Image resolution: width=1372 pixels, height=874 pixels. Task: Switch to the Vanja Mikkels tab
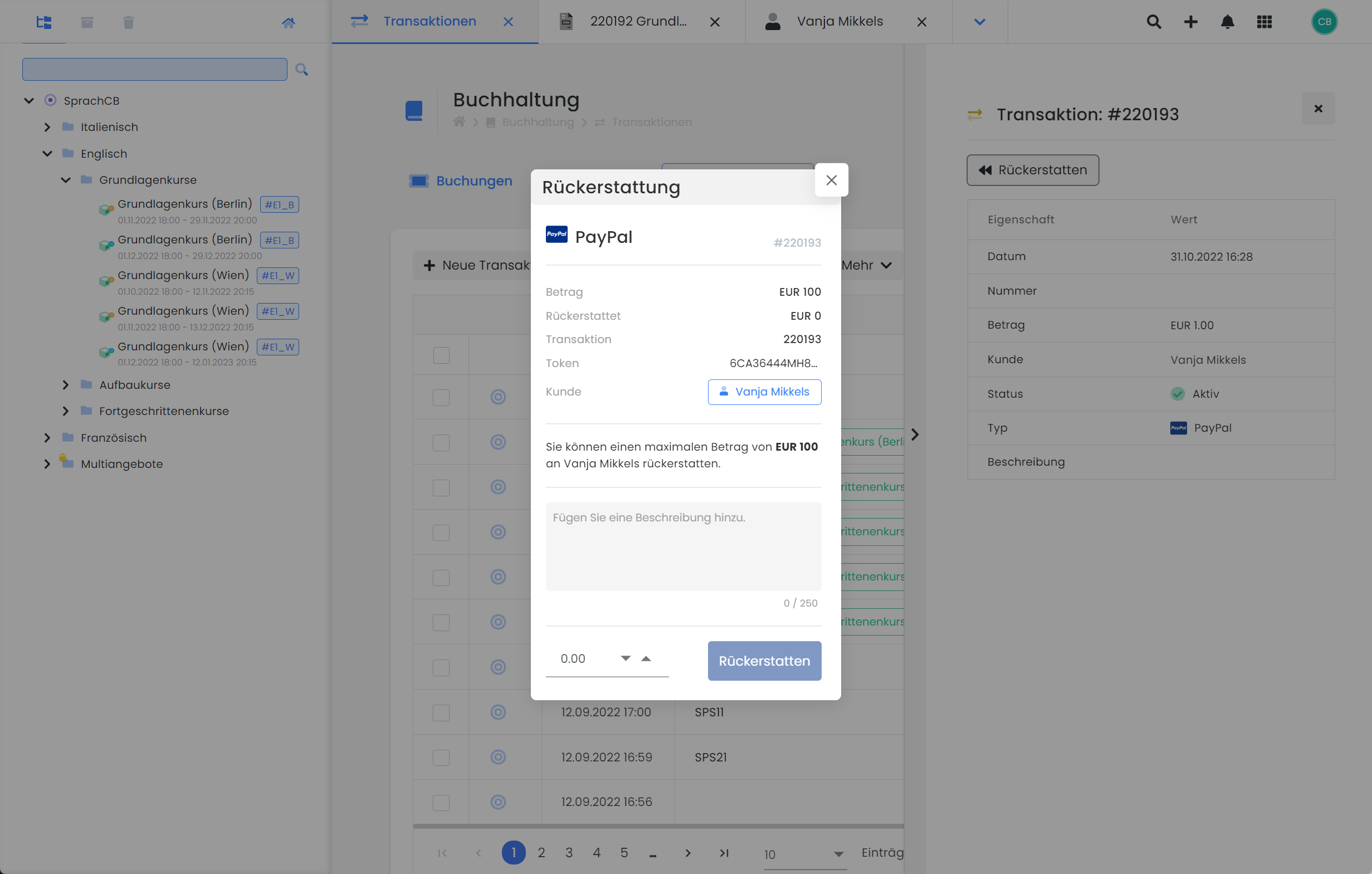pos(839,22)
